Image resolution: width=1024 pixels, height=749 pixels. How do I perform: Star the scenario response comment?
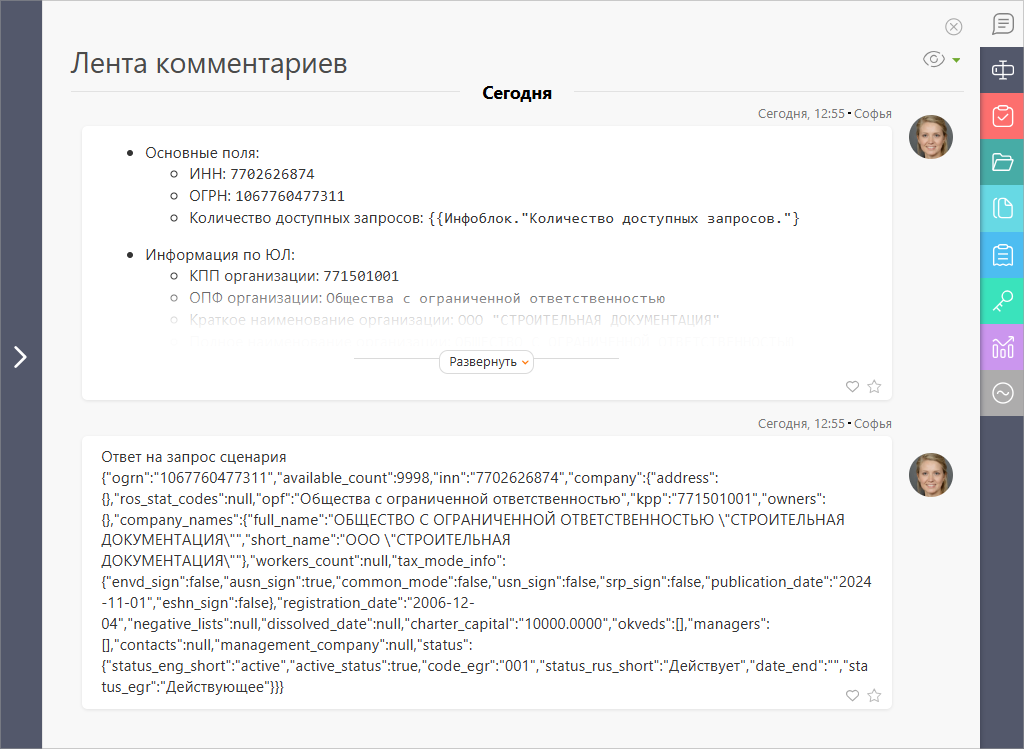pos(874,695)
